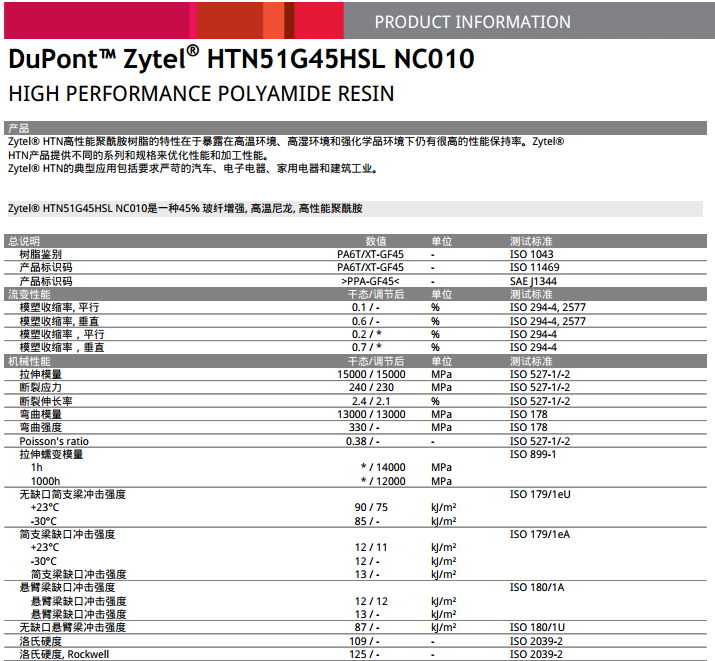The image size is (715, 661).
Task: Click the 87 / - value
Action: click(367, 628)
